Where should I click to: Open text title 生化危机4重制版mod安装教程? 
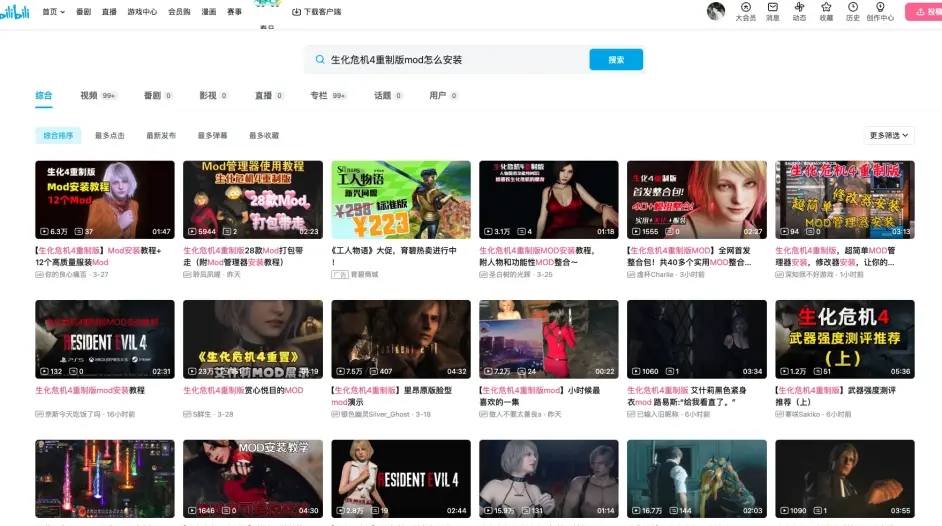click(x=90, y=390)
